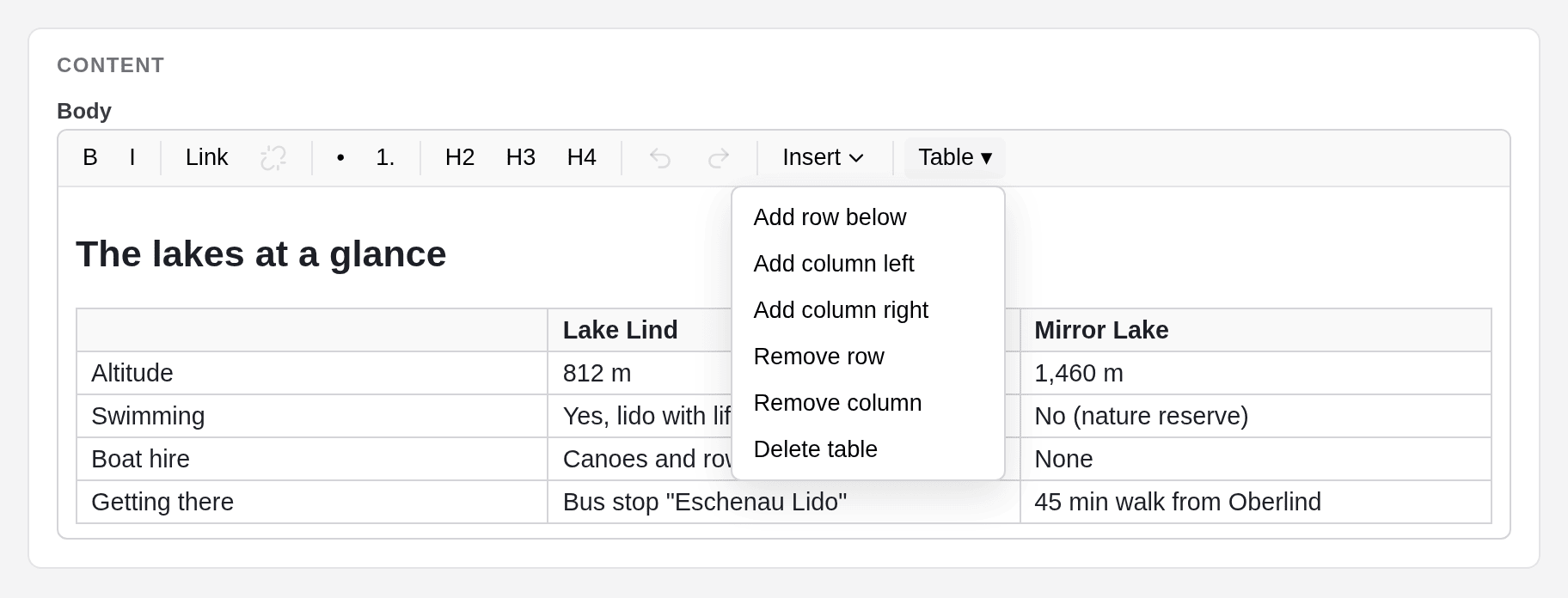
Task: Click the "Swimming" row label cell
Action: pos(312,416)
